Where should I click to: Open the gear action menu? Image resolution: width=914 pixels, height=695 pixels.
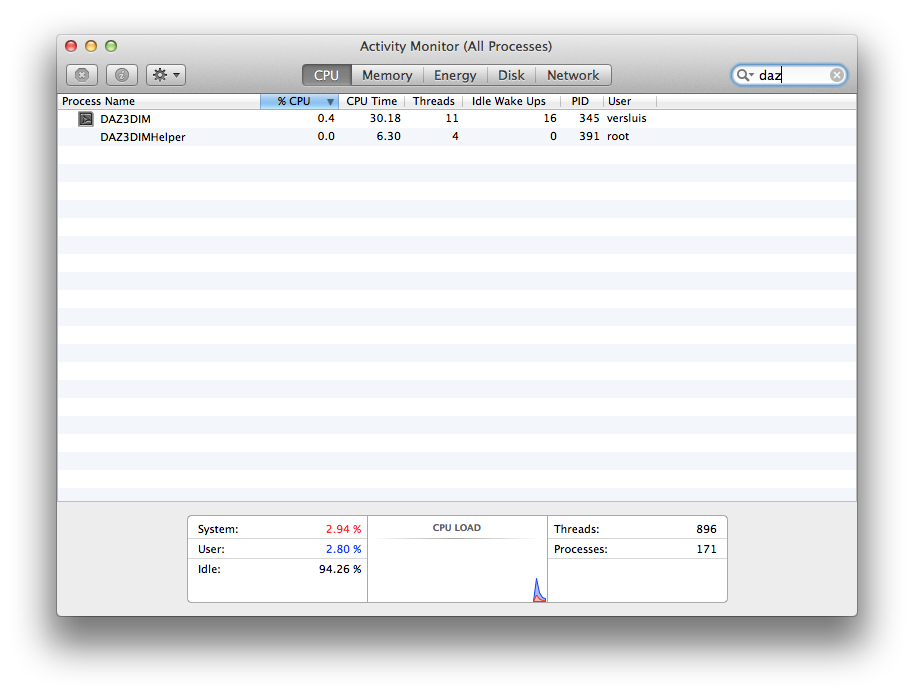(166, 75)
